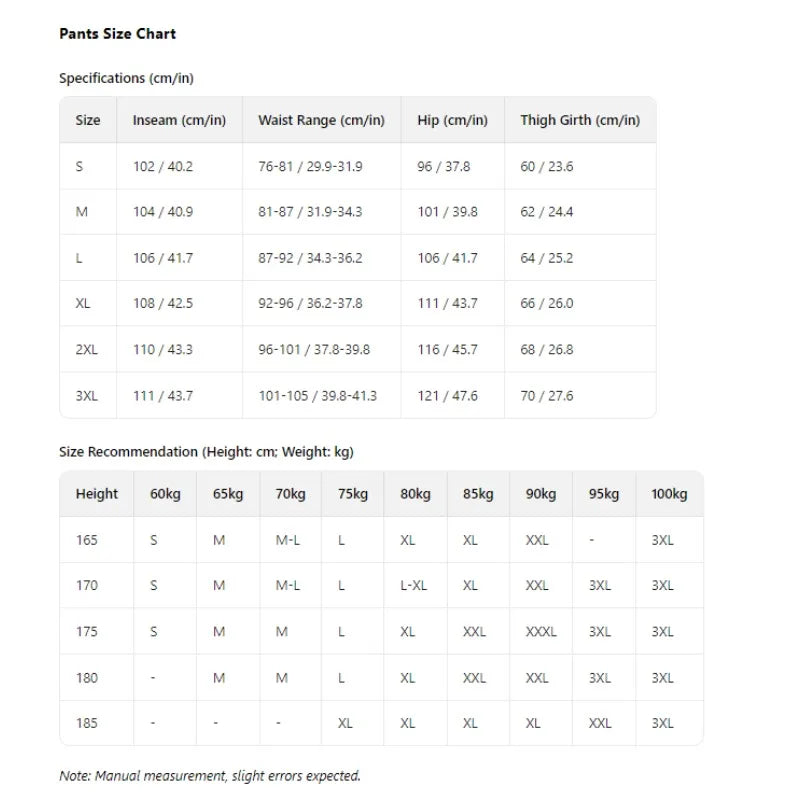Click the "116 / 45.7" hip cell
The image size is (800, 800).
point(447,350)
